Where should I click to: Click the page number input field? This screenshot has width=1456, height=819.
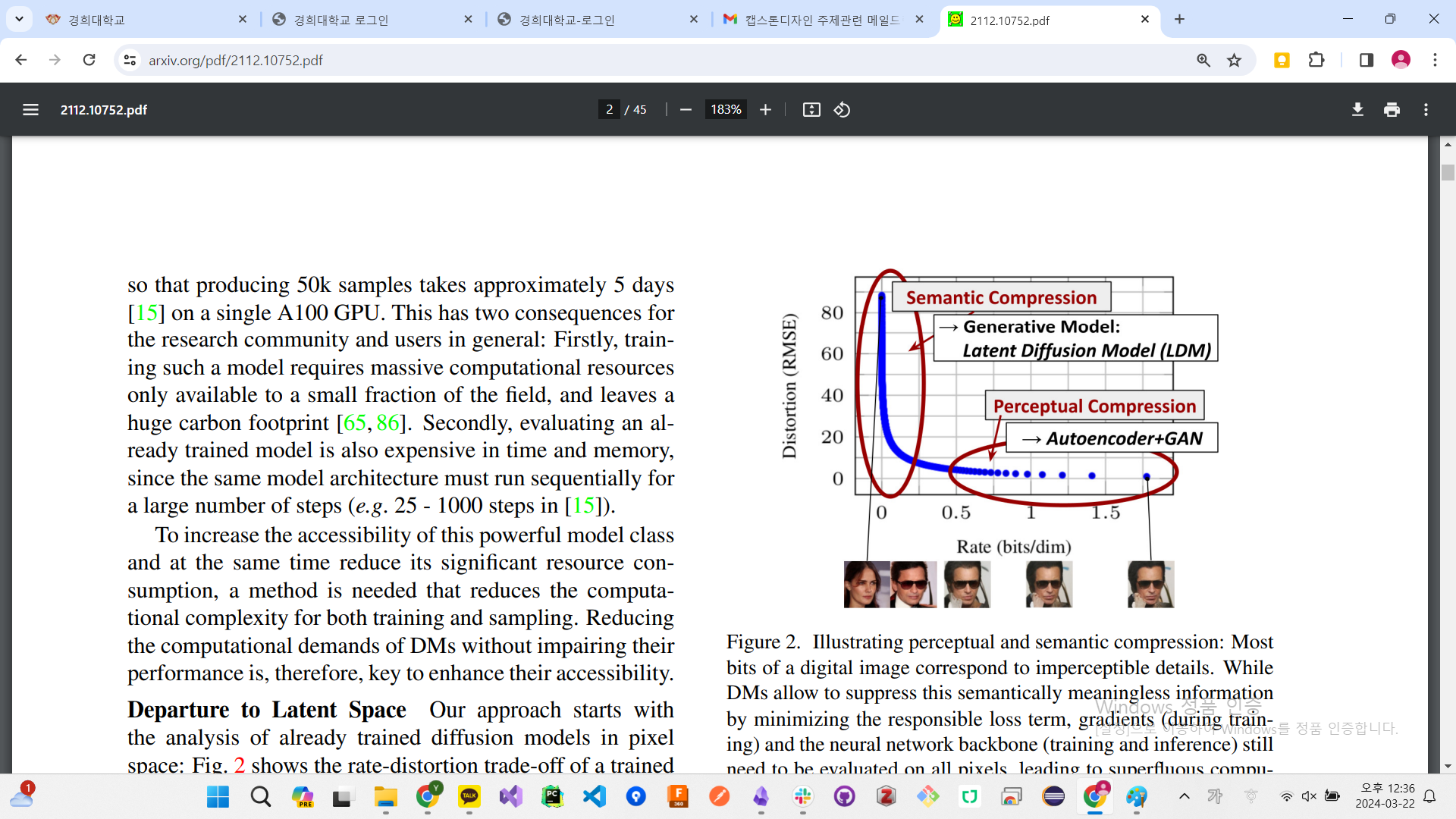pos(609,110)
